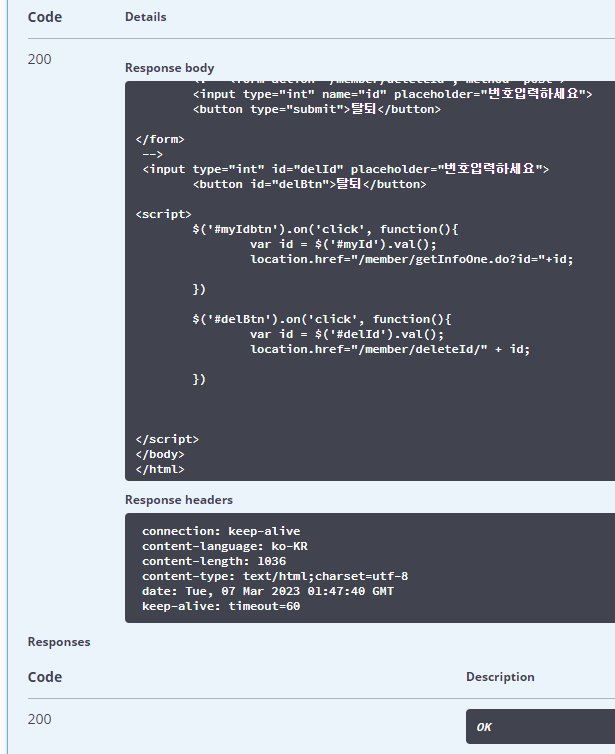This screenshot has width=615, height=754.
Task: Click the '</form>' line in response body
Action: [160, 139]
